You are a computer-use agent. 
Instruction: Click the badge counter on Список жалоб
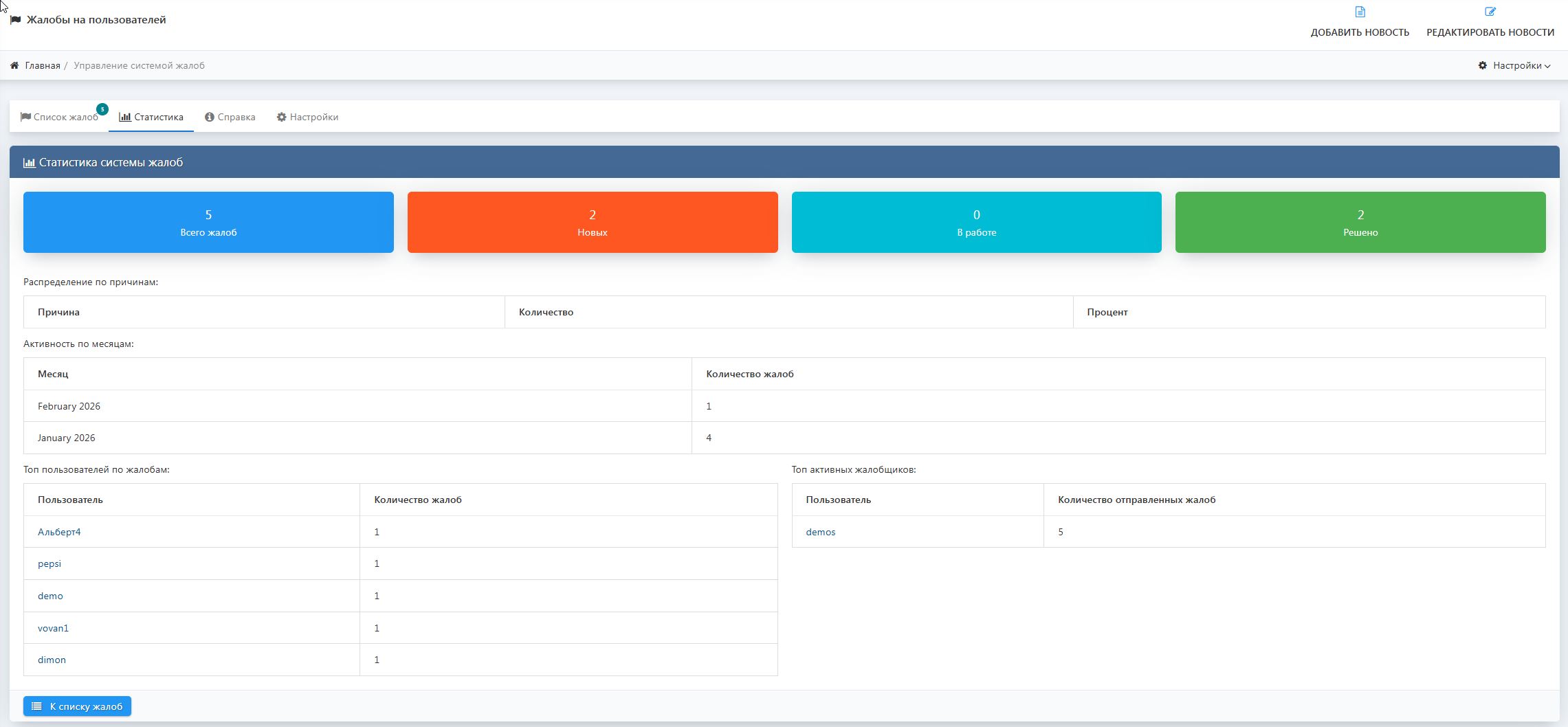coord(102,109)
